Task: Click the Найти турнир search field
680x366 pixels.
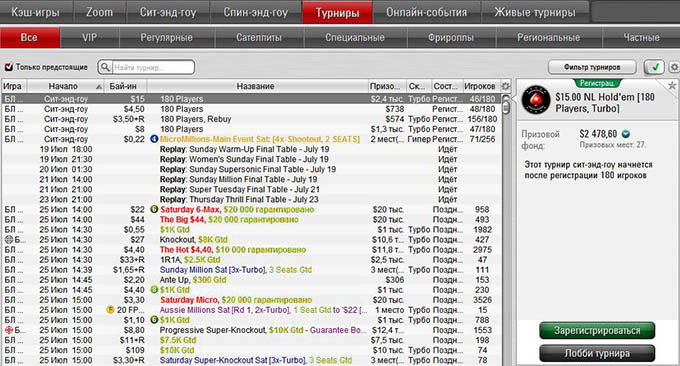Action: click(x=153, y=67)
